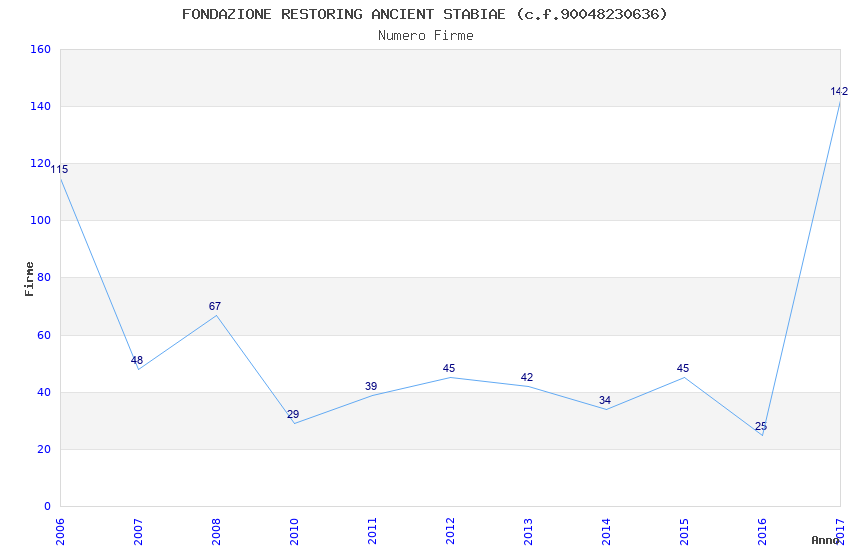Click the subtitle Numero Firme
The image size is (850, 550).
(x=426, y=36)
